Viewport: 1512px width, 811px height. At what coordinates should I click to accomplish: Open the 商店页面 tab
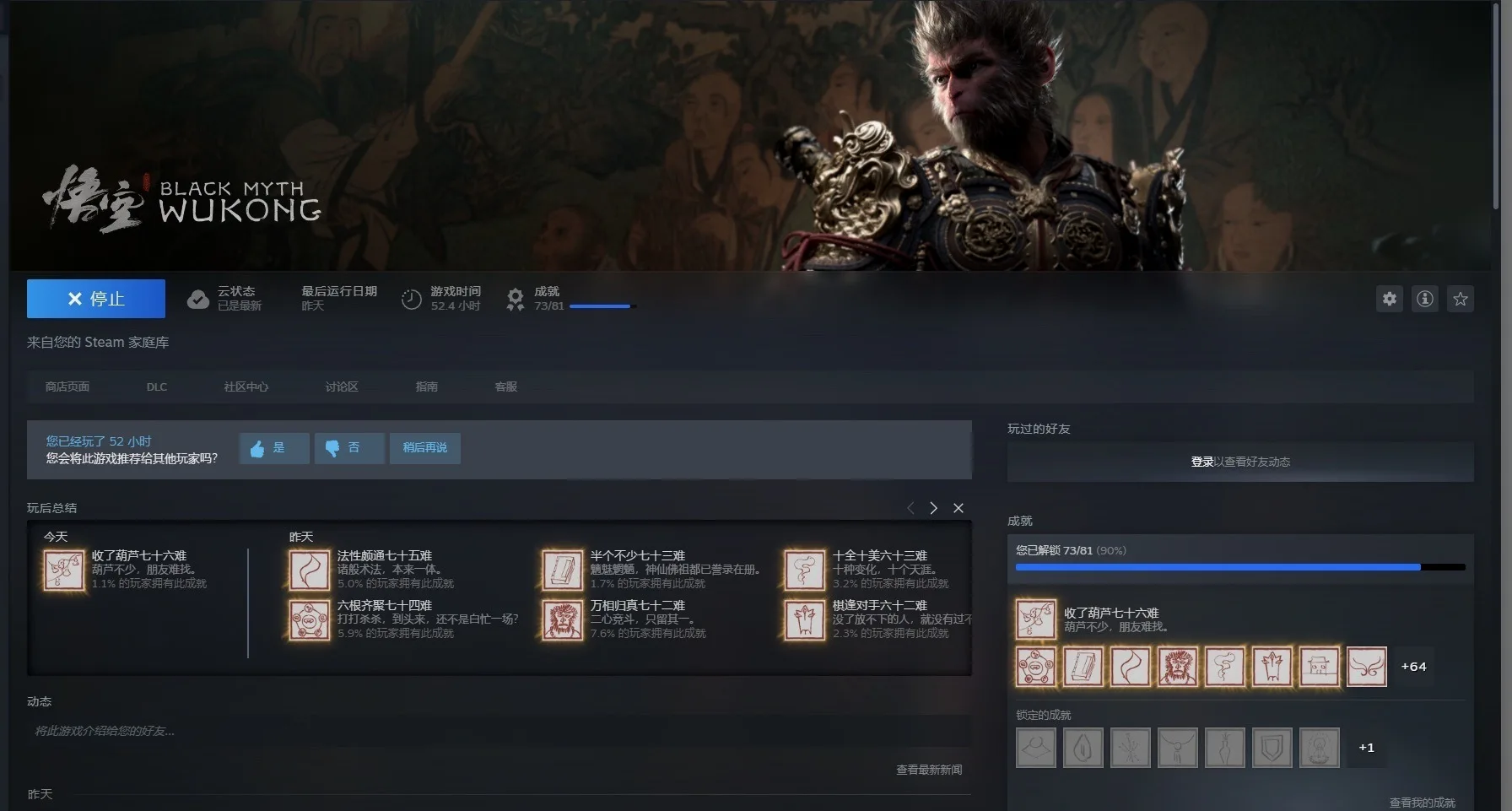tap(67, 387)
